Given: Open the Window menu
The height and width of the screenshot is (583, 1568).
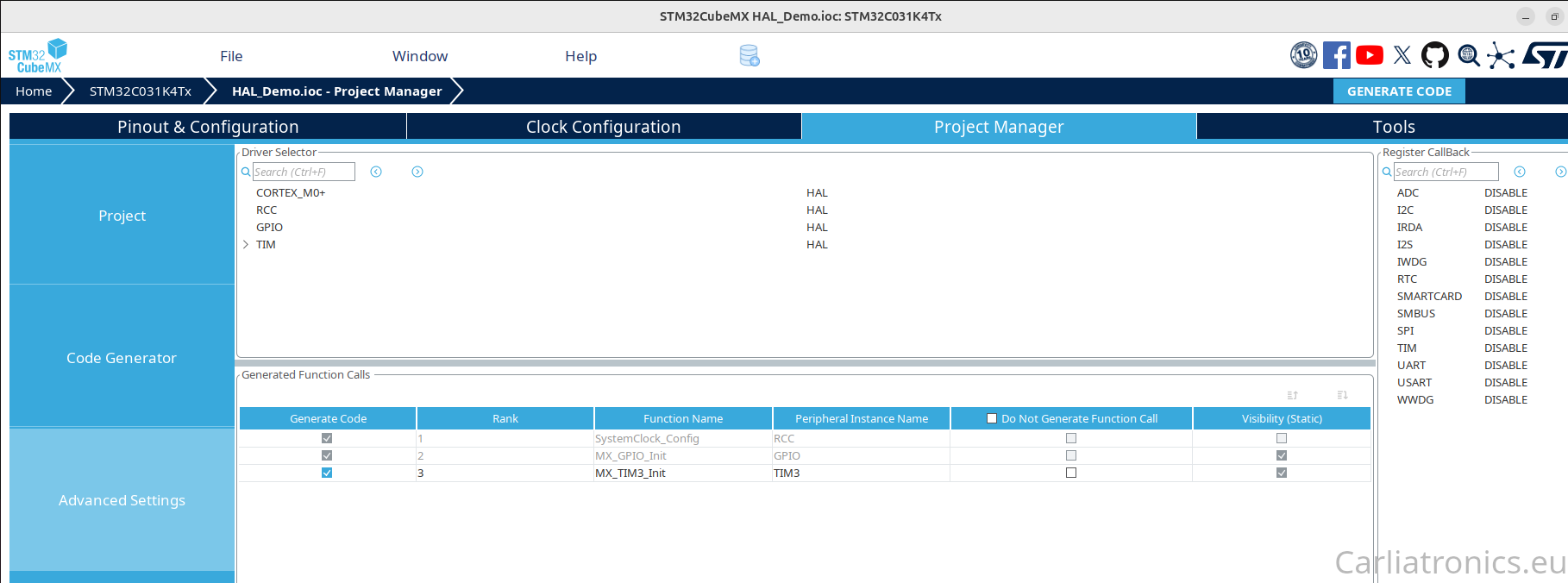Looking at the screenshot, I should click(420, 56).
